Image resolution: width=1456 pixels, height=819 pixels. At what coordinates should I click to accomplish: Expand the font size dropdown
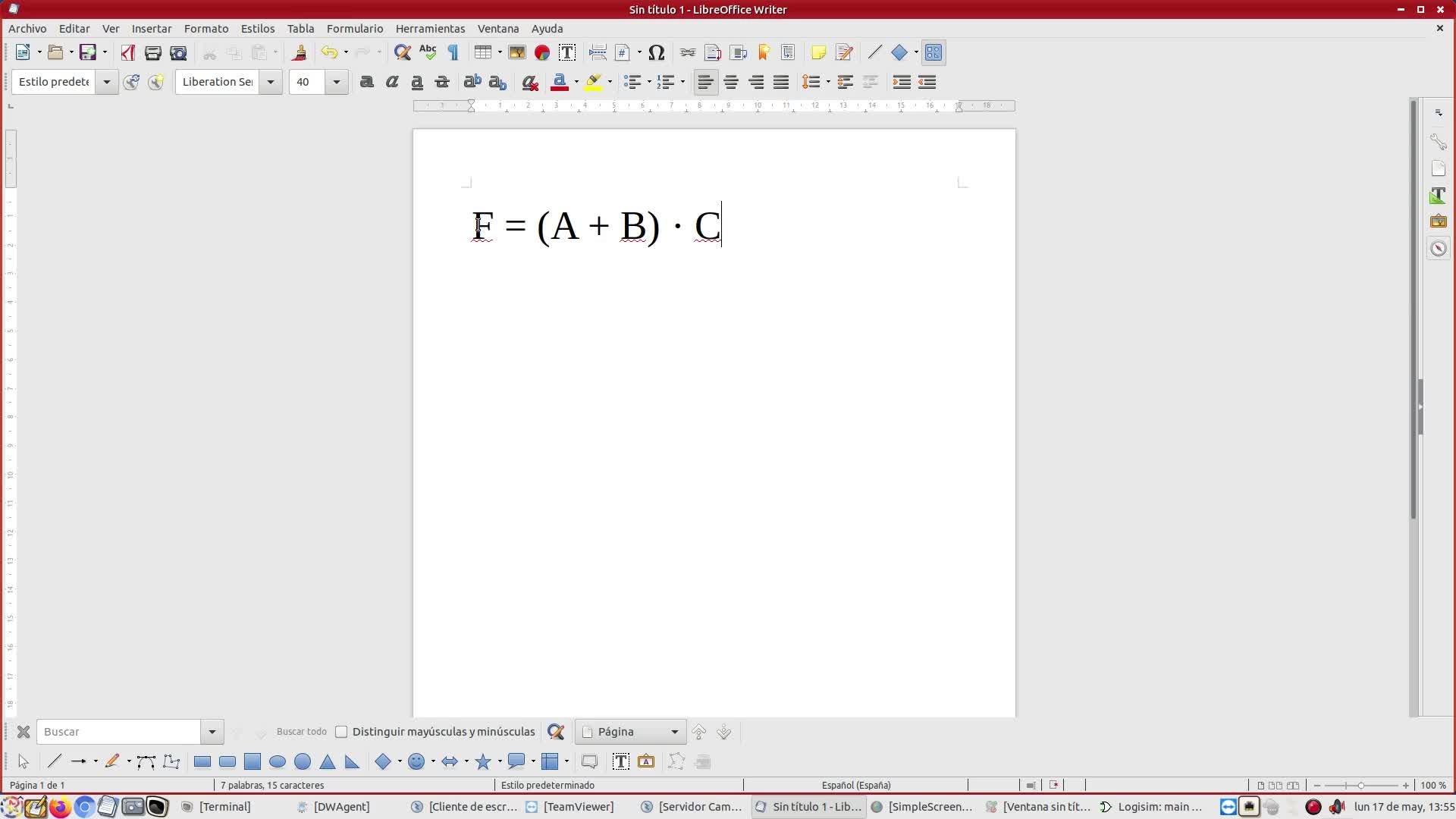pos(337,82)
